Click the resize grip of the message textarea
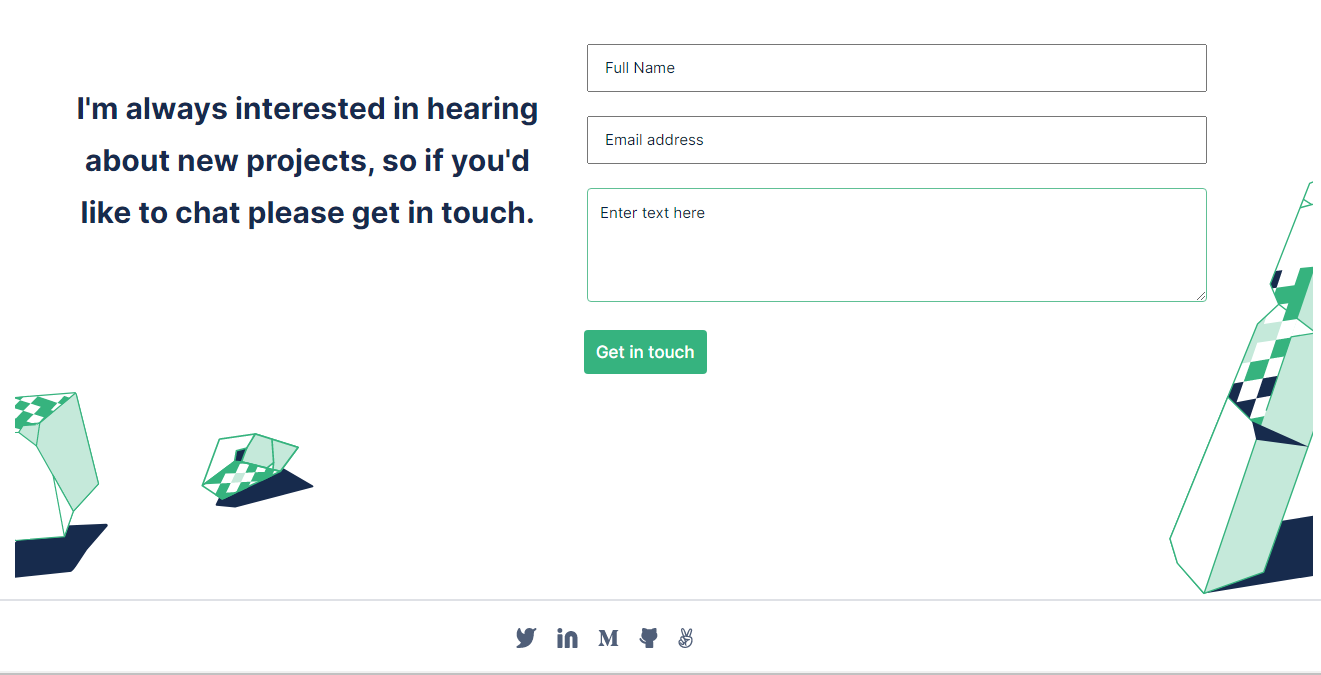The width and height of the screenshot is (1321, 675). pyautogui.click(x=1200, y=293)
